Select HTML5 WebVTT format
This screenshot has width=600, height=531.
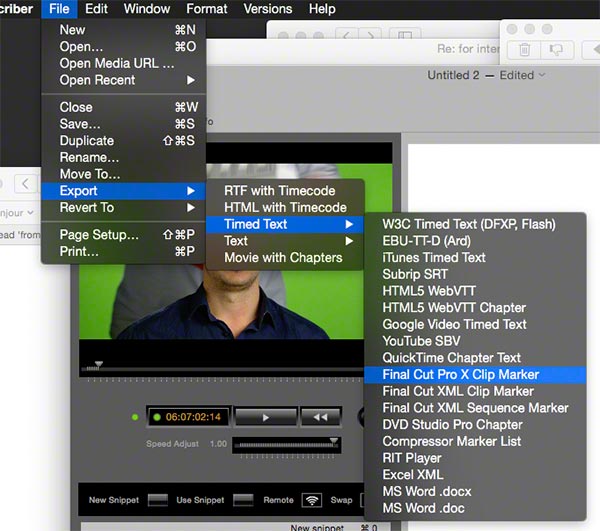[475, 291]
